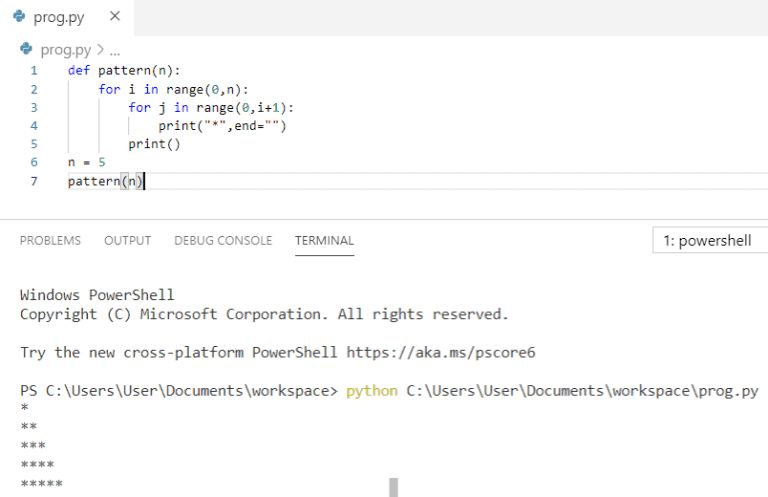The image size is (768, 497).
Task: Click the 'for i in range(0,n):' line
Action: pyautogui.click(x=173, y=90)
